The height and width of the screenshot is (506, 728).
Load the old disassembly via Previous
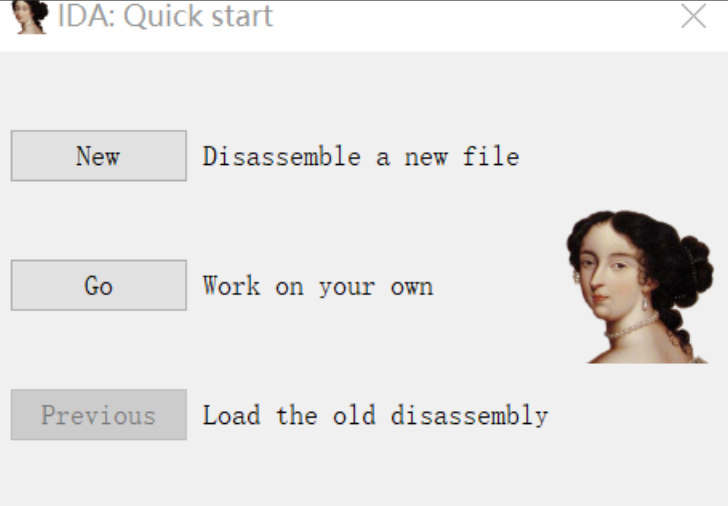[x=99, y=415]
